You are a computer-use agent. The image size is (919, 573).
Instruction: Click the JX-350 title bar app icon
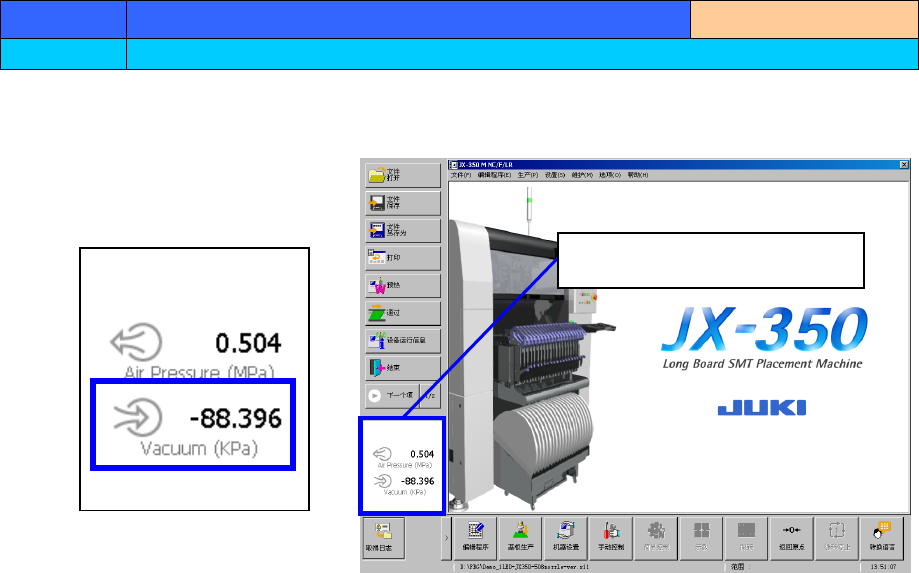click(x=453, y=165)
